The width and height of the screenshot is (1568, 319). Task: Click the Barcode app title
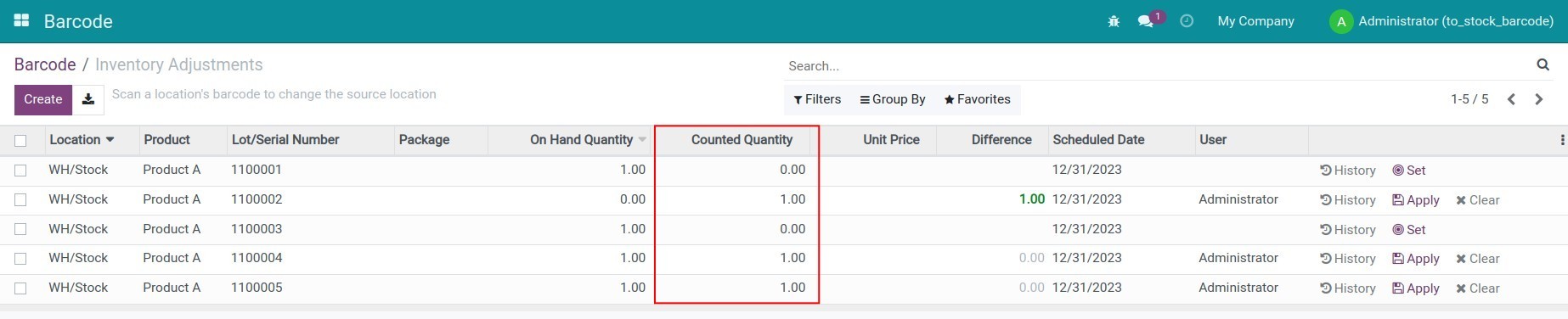tap(78, 21)
